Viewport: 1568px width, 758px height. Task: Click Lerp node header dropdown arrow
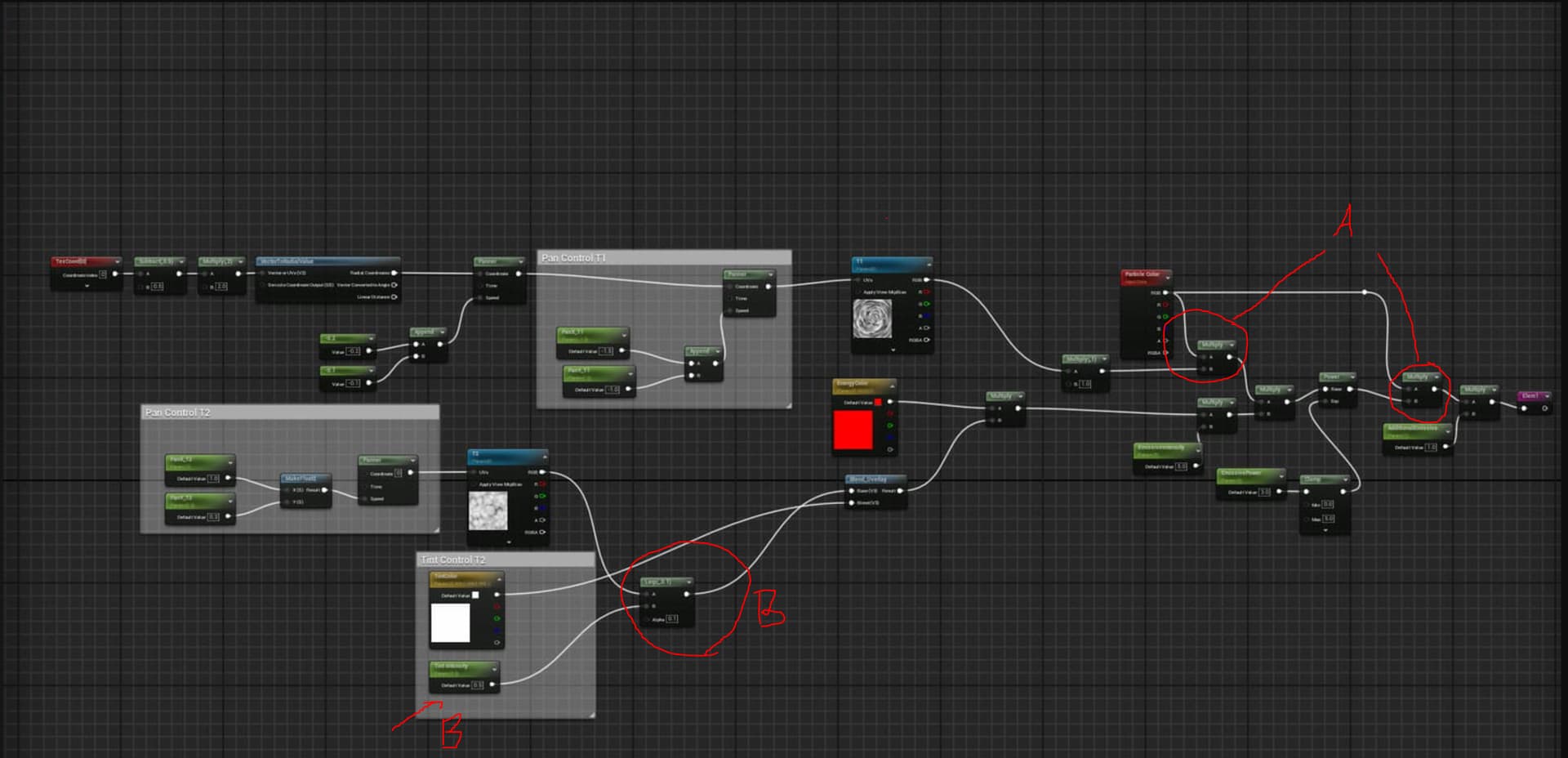tap(689, 582)
